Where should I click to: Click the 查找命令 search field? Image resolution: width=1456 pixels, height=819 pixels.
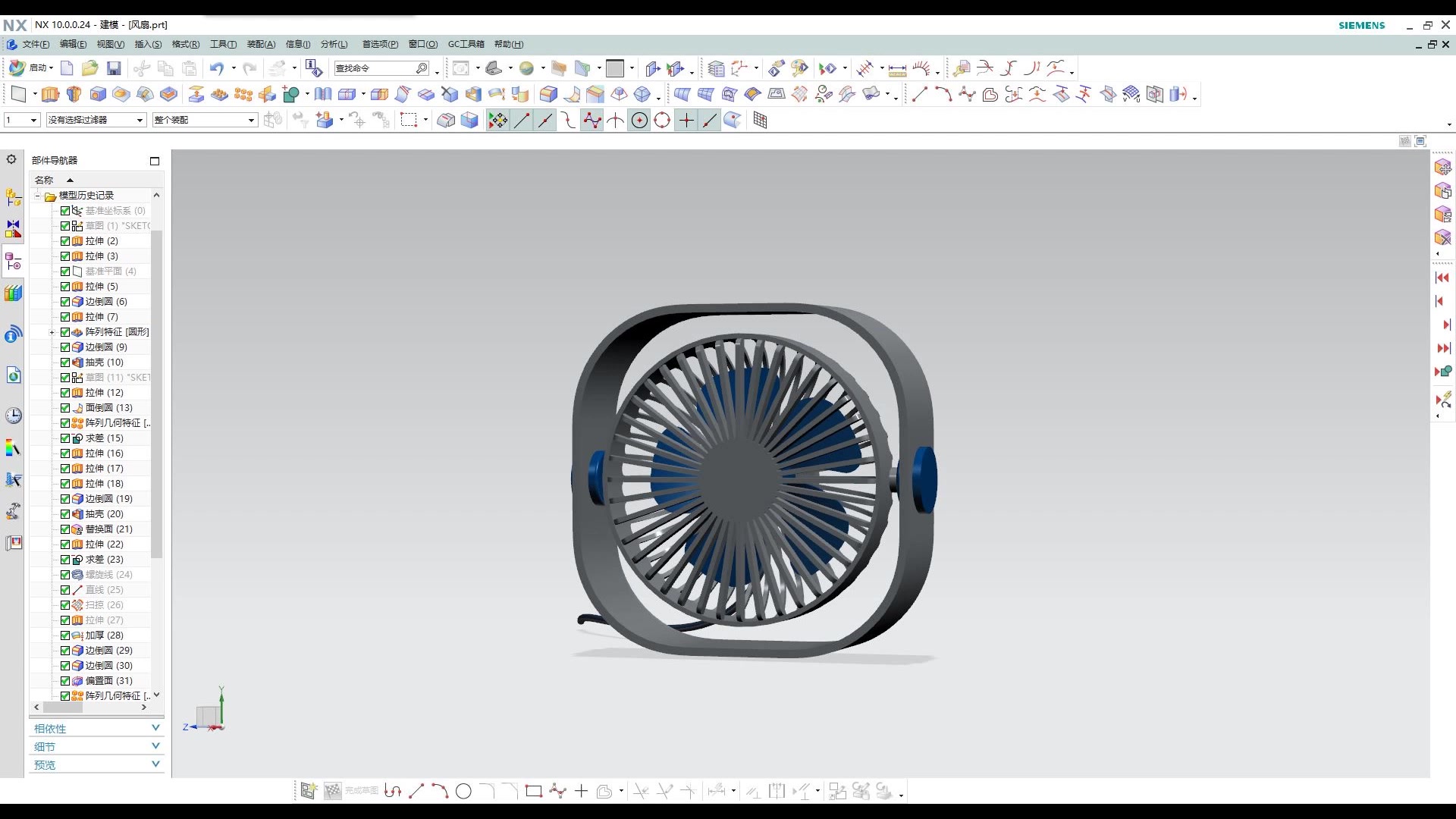tap(381, 68)
